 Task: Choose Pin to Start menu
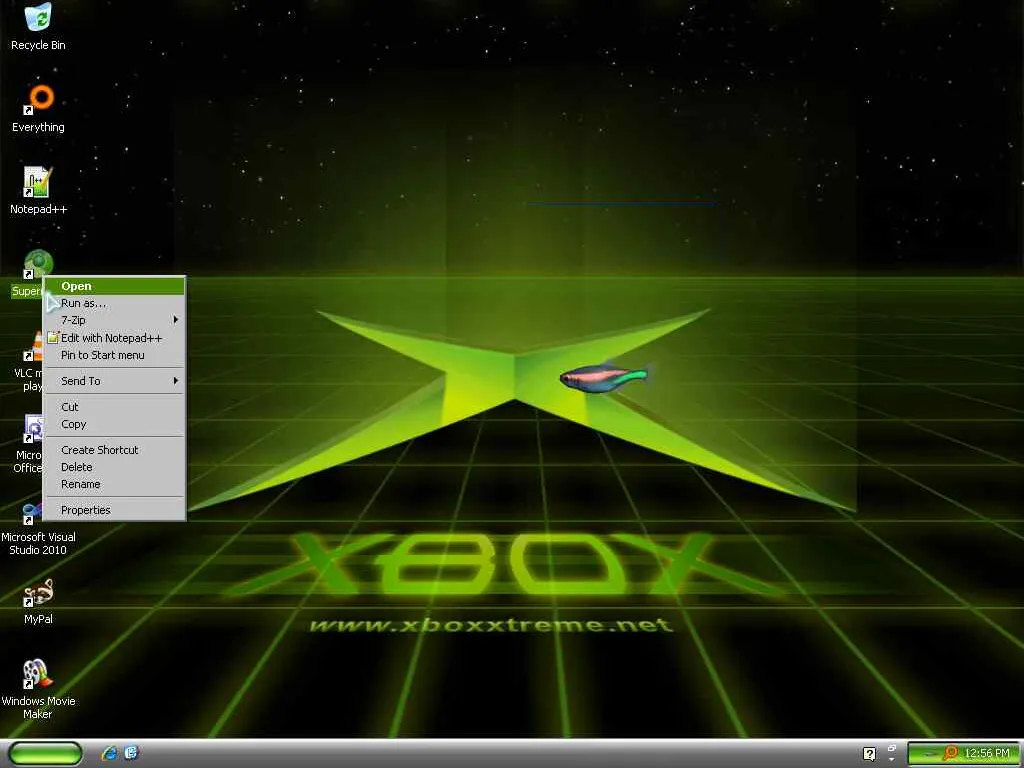click(x=115, y=355)
